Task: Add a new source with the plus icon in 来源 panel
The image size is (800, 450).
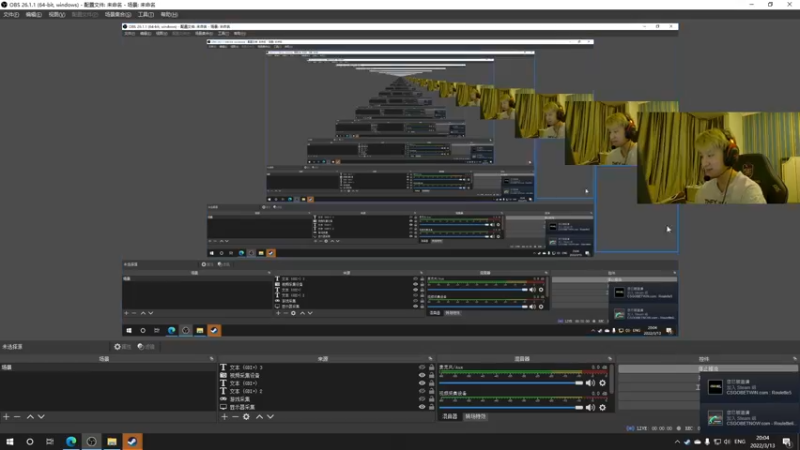Action: [224, 417]
